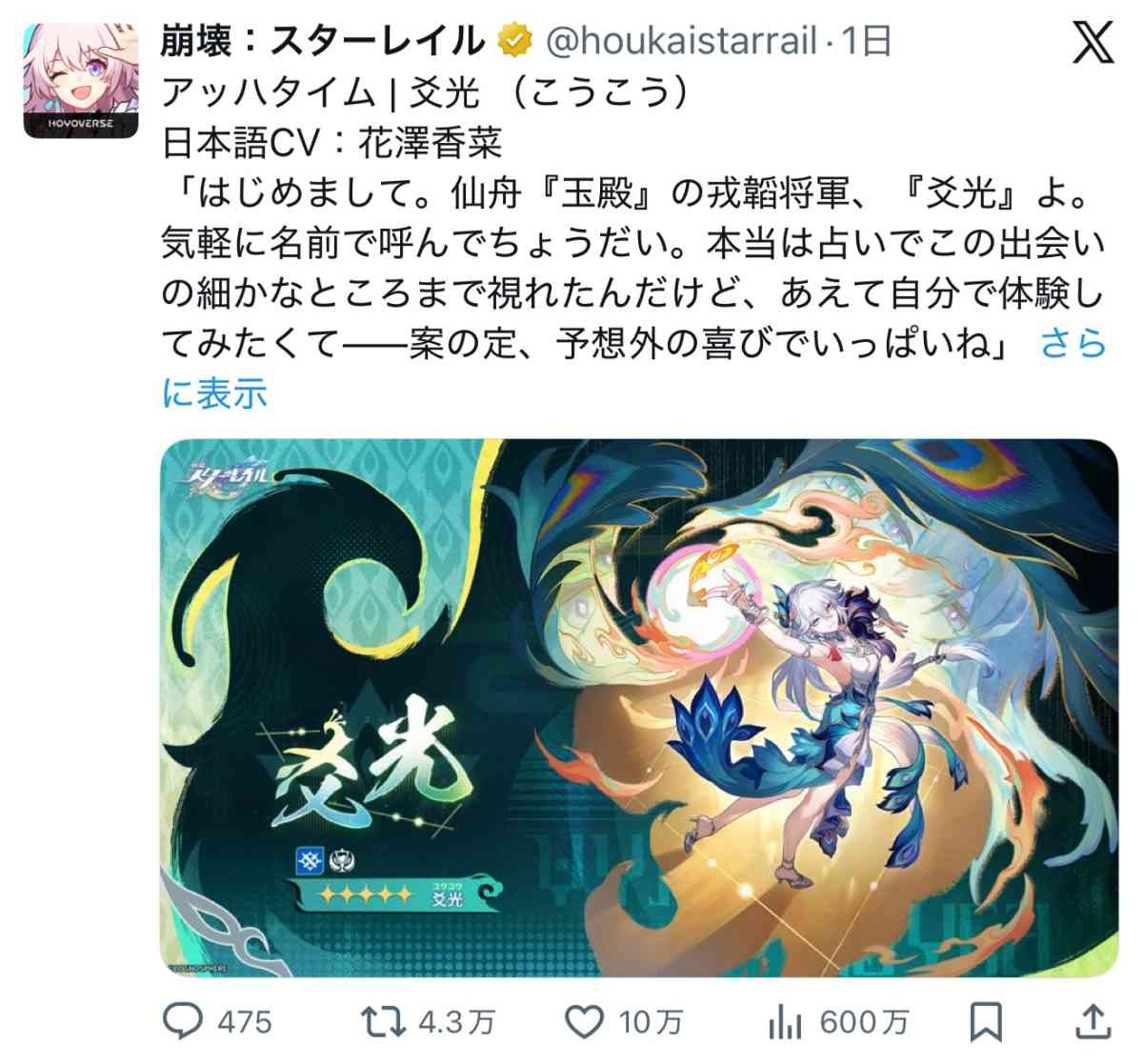1143x1064 pixels.
Task: Click the 600万 view count
Action: [x=863, y=1022]
